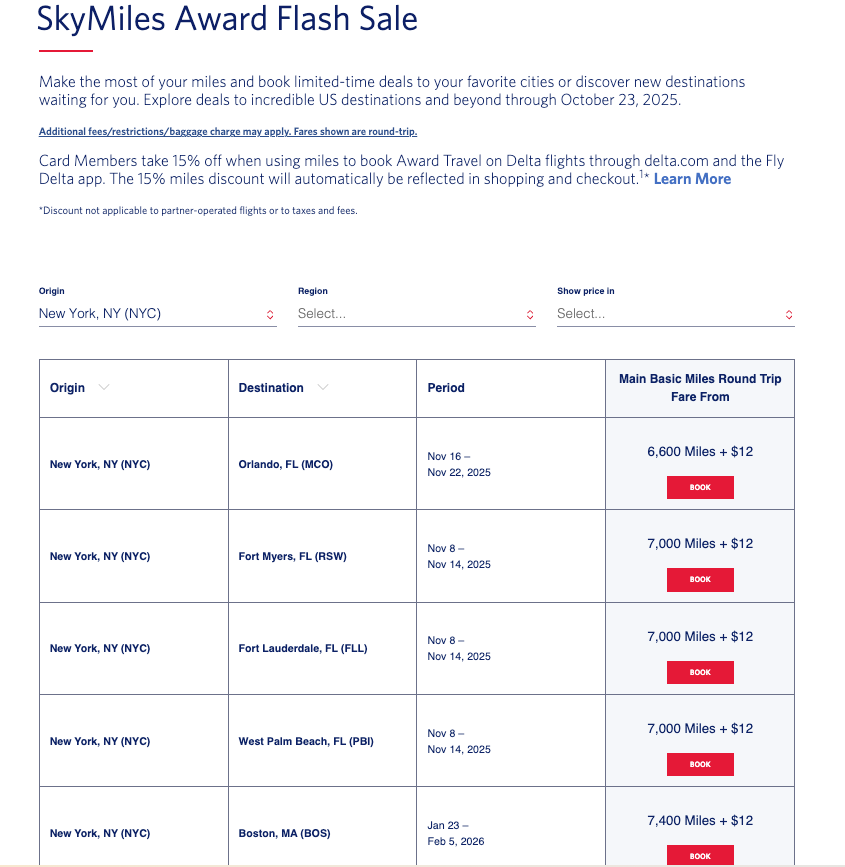The image size is (845, 867).
Task: Click the Destination column header
Action: point(271,388)
